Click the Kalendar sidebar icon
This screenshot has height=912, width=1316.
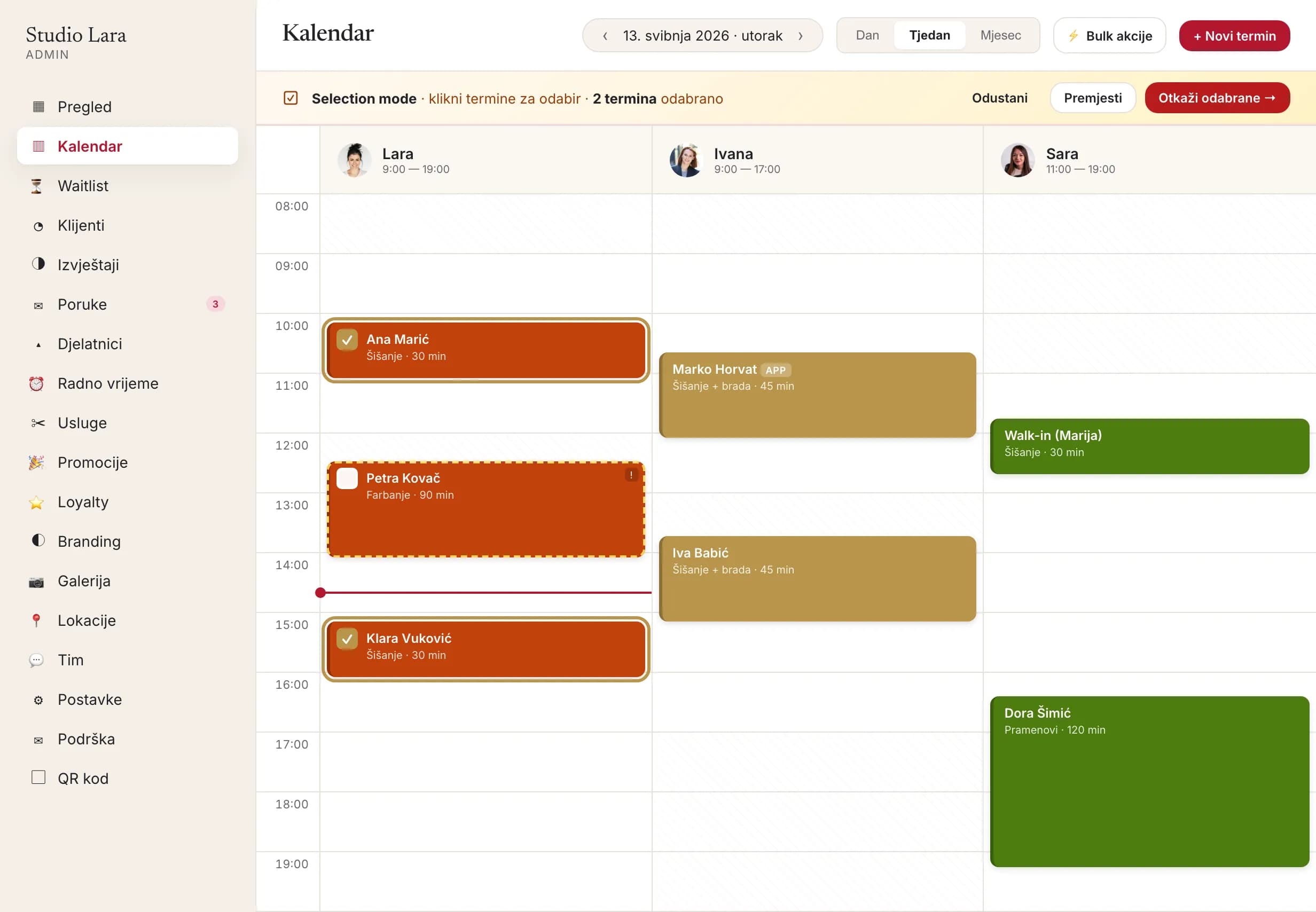coord(38,146)
